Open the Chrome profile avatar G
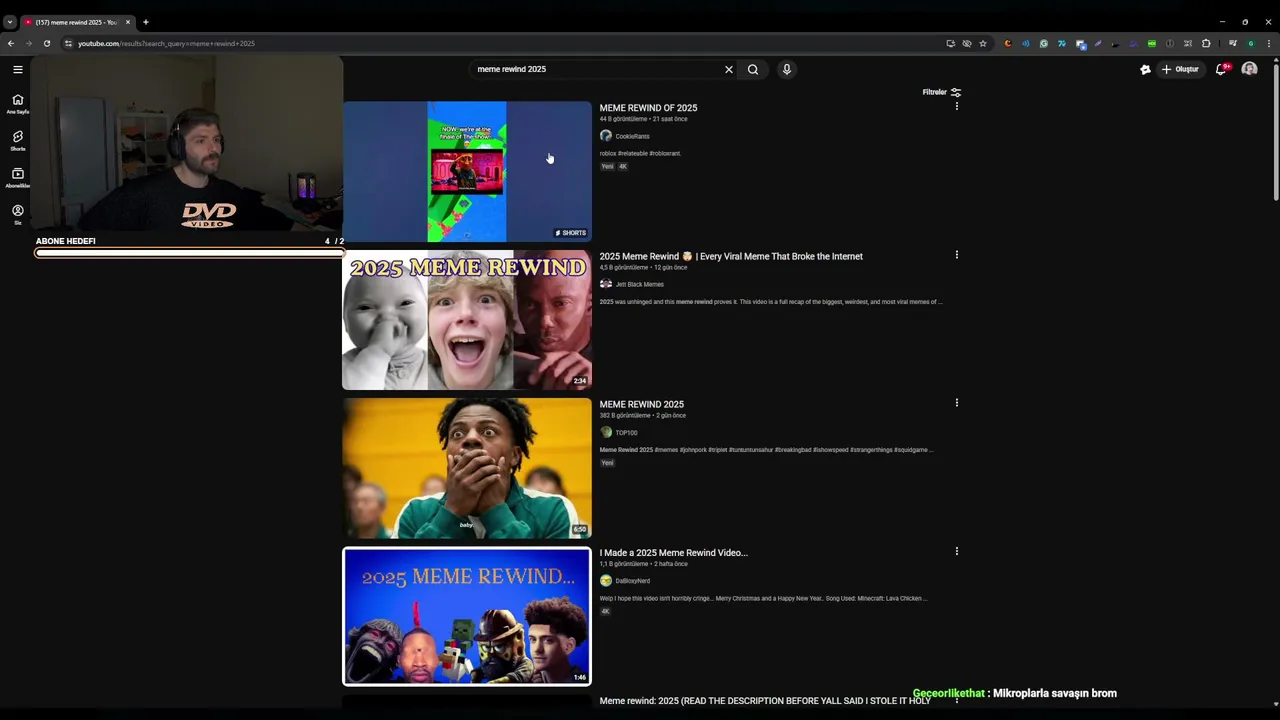Screen dimensions: 1280x720 [x=1251, y=43]
